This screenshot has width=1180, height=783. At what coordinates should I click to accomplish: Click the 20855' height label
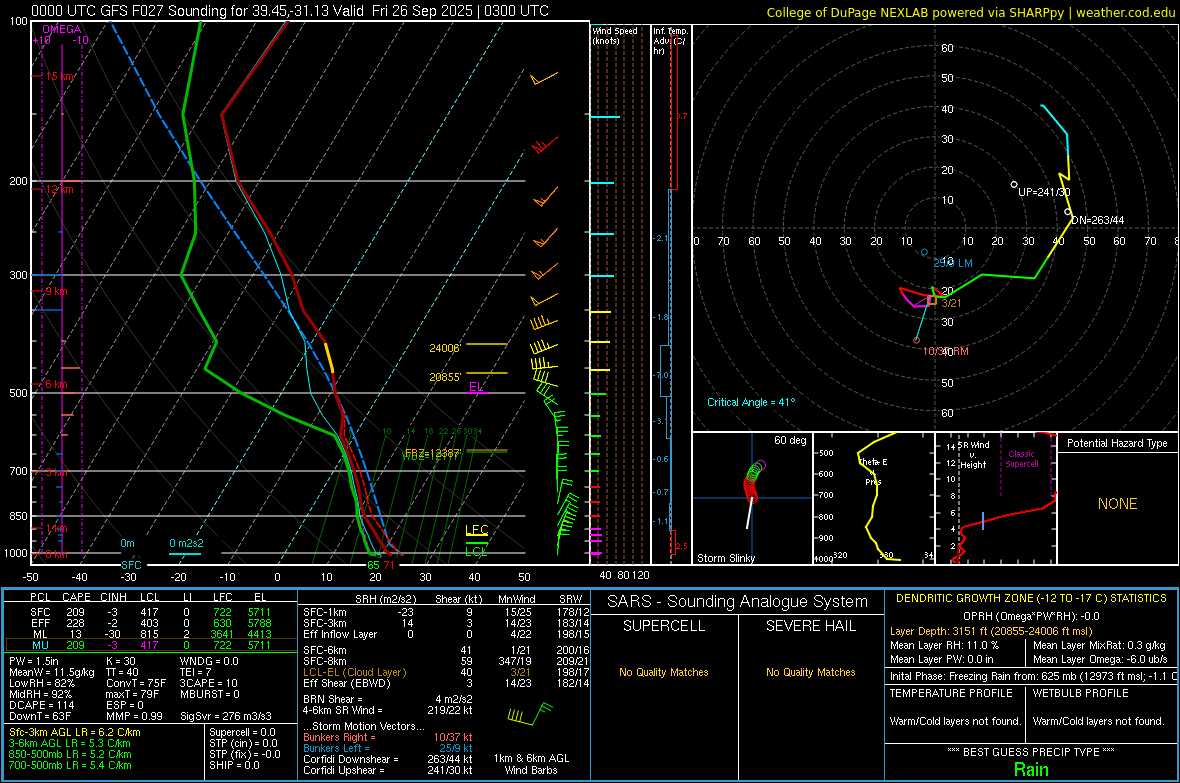pos(445,376)
